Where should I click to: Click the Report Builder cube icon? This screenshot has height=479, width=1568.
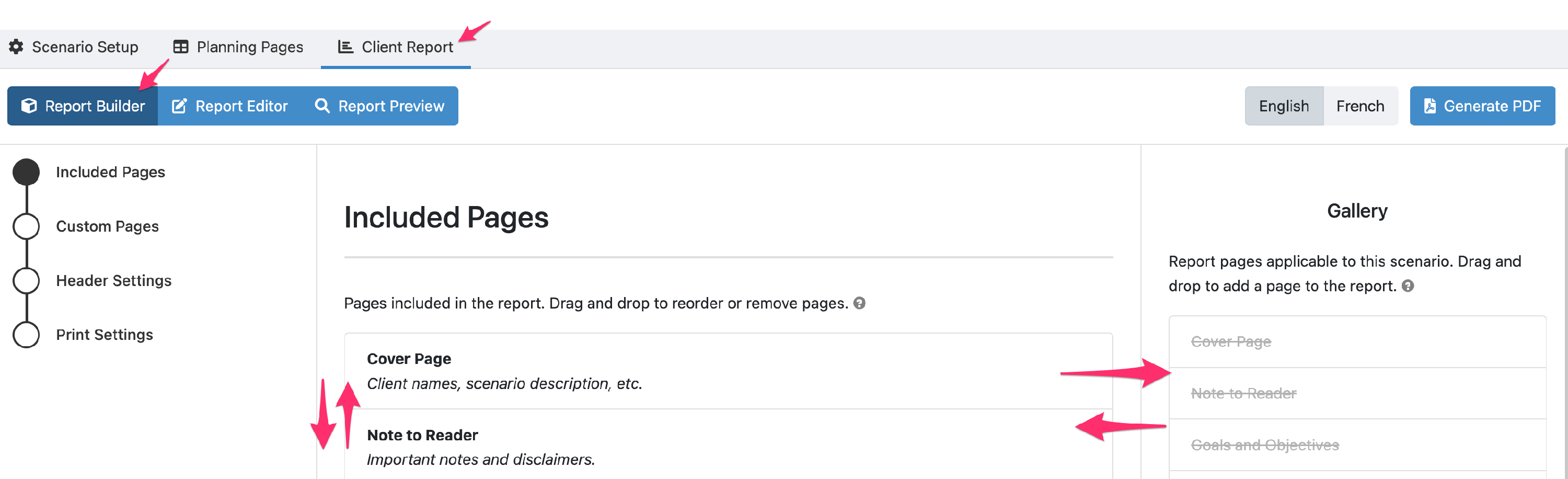click(x=29, y=106)
